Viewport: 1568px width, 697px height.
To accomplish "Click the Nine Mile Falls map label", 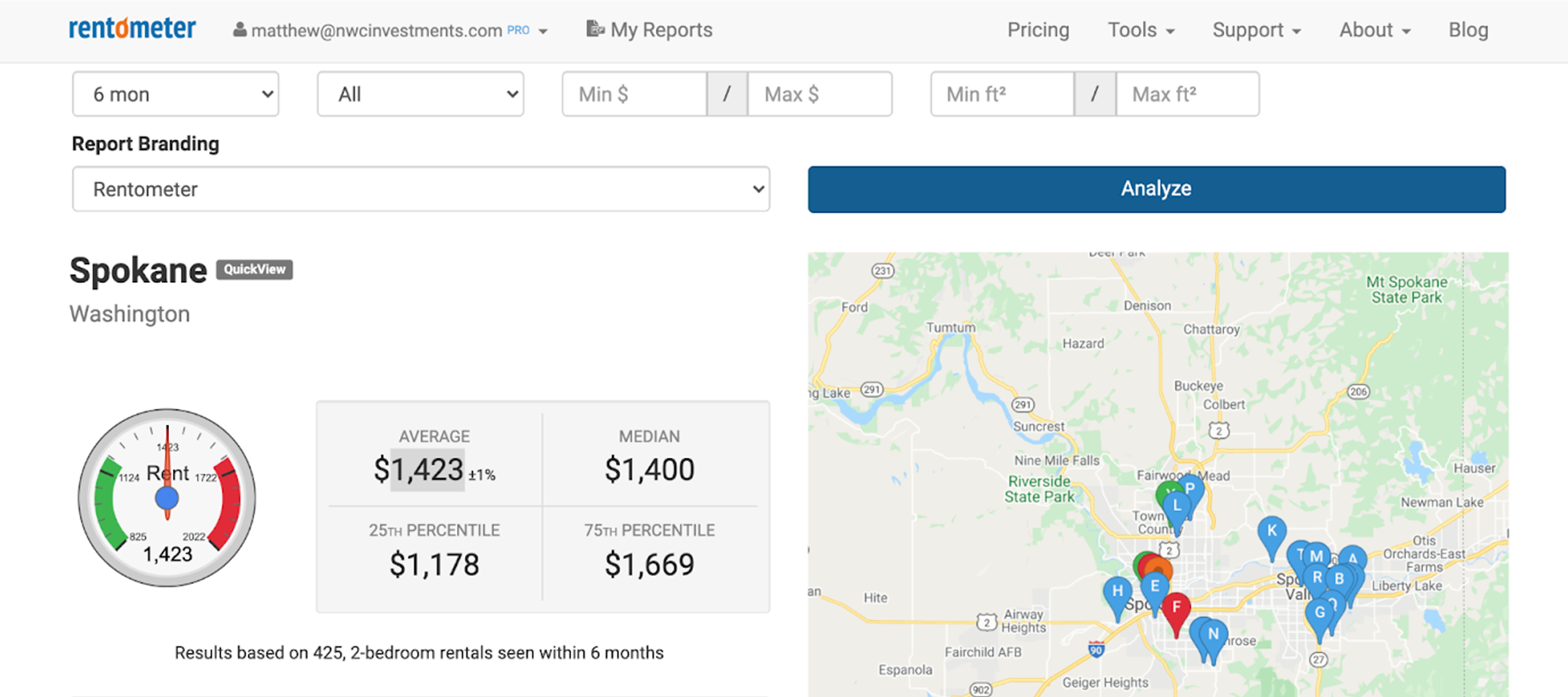I will point(1057,461).
